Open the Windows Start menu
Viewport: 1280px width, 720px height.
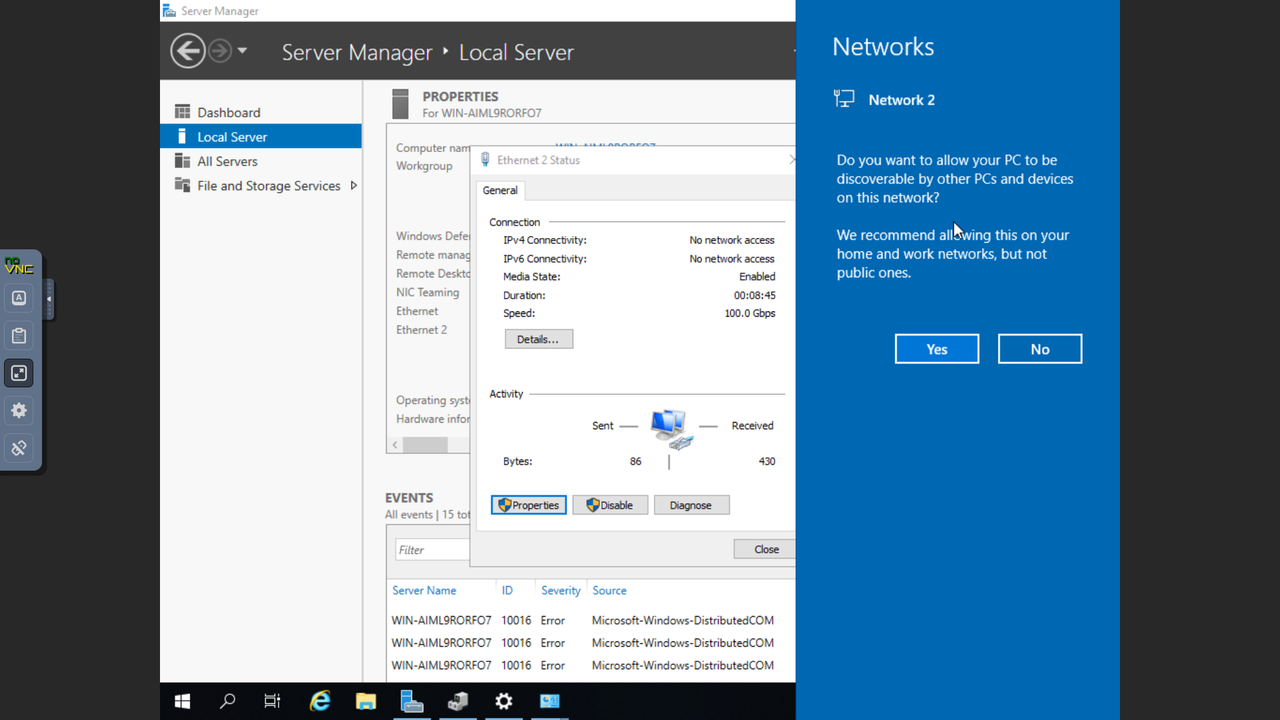(182, 701)
